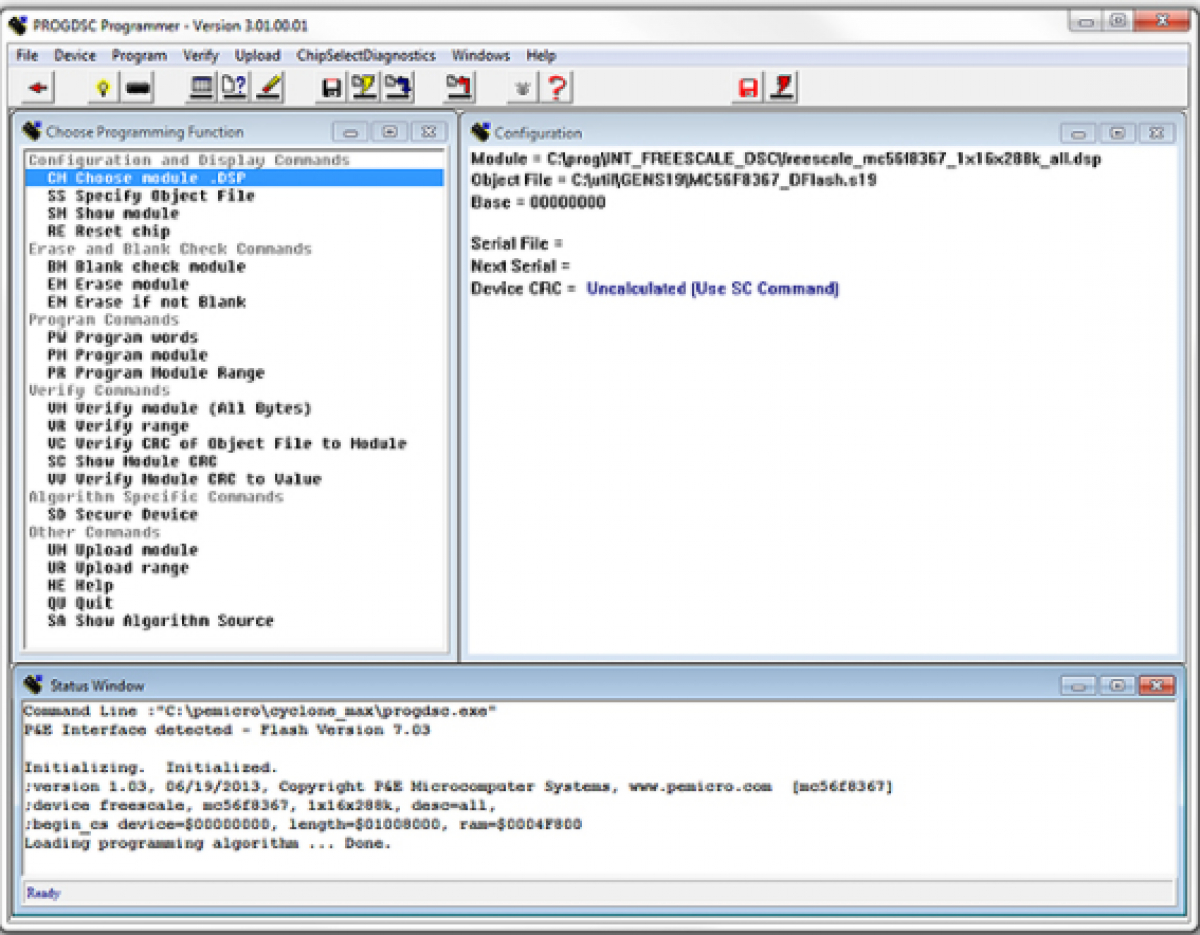
Task: Select 'SS Specify Object File' command
Action: click(150, 196)
